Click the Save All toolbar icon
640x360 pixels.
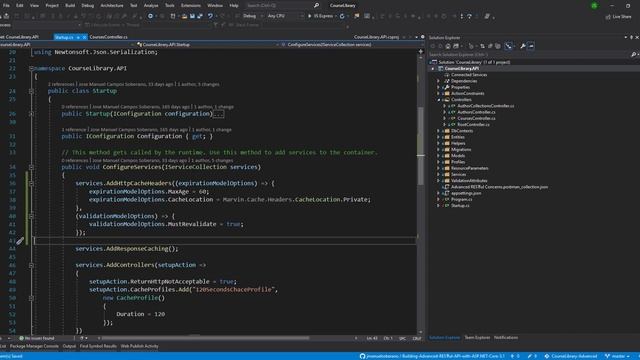(x=200, y=16)
